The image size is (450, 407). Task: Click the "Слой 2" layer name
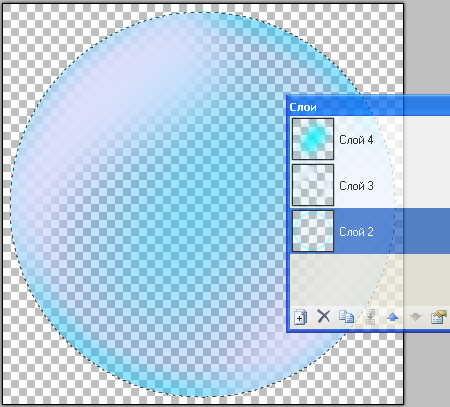tap(356, 232)
